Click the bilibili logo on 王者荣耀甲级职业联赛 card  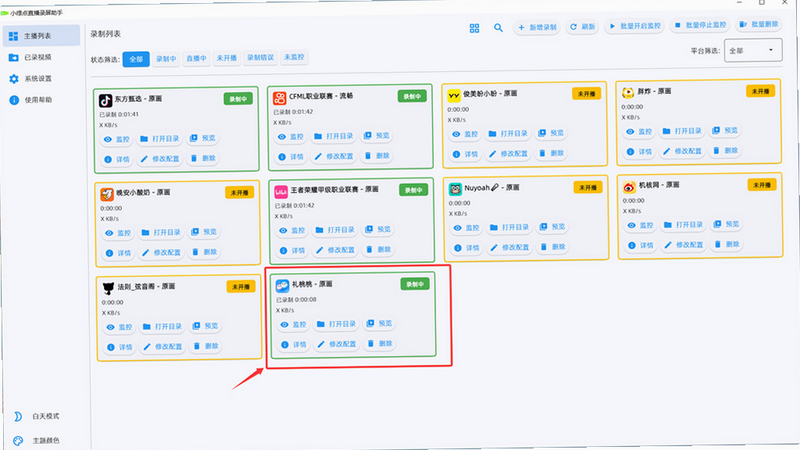click(281, 191)
